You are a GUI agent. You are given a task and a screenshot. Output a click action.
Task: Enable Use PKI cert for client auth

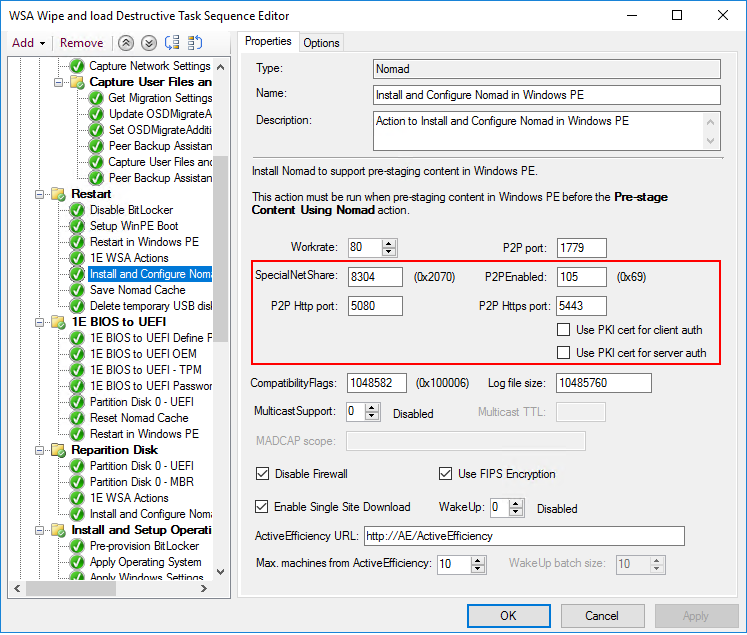(x=564, y=331)
